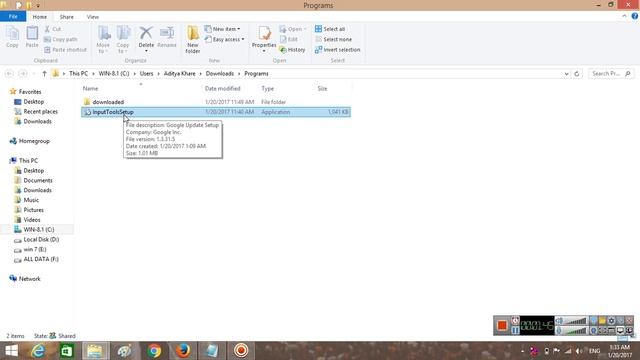The image size is (640, 360).
Task: Click Copy path in Clipboard group
Action: [x=60, y=40]
